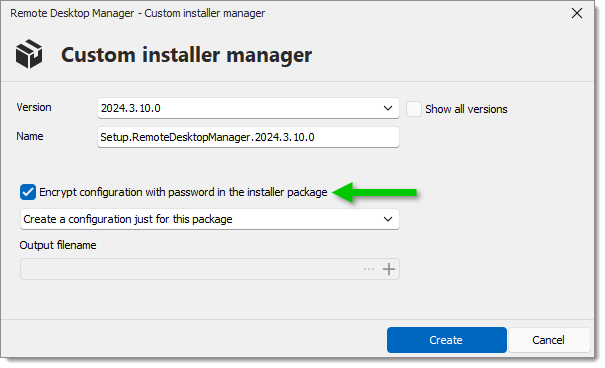Viewport: 605px width, 368px height.
Task: Click the Custom installer manager heading text
Action: (x=186, y=55)
